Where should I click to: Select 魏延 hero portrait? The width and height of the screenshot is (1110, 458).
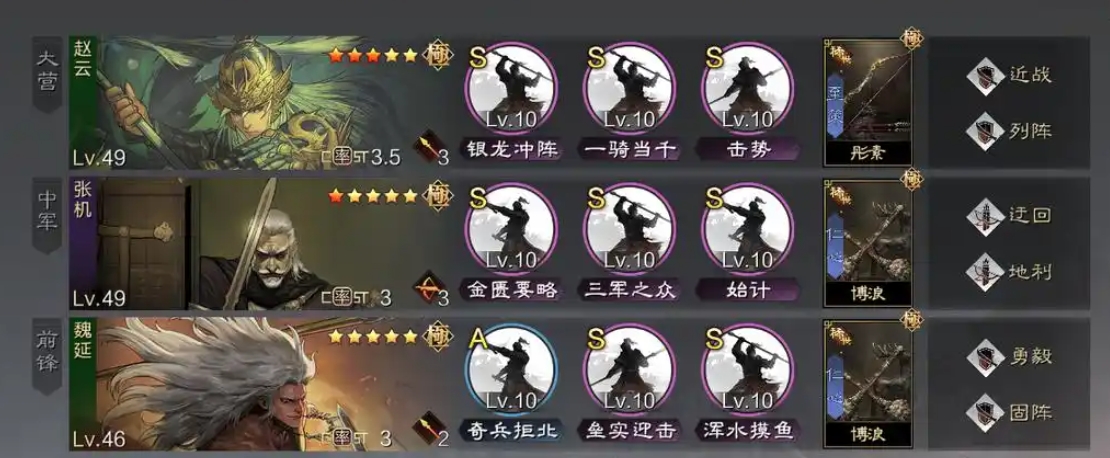pos(262,384)
